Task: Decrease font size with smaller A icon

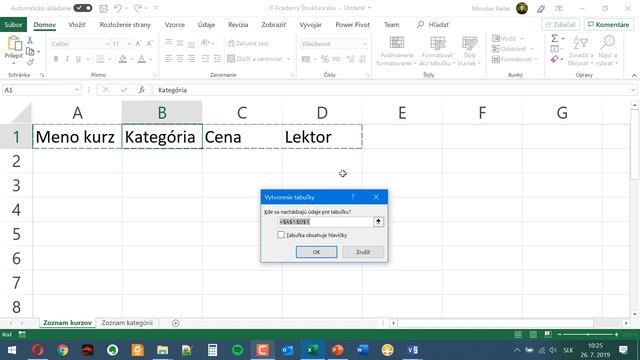Action: point(149,44)
